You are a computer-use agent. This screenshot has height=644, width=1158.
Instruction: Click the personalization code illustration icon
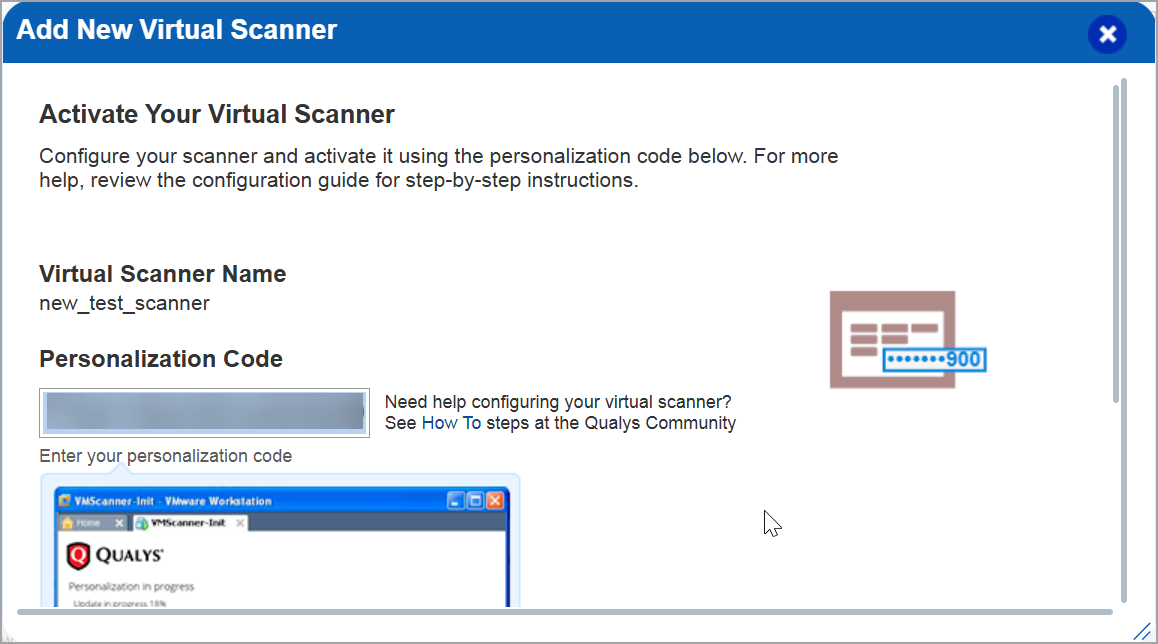point(908,340)
